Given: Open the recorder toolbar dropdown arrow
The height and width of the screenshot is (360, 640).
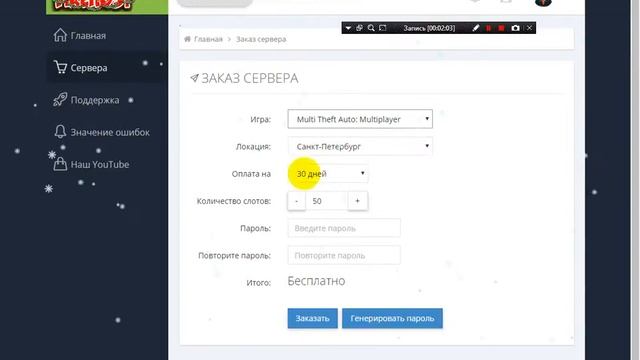Looking at the screenshot, I should click(348, 28).
